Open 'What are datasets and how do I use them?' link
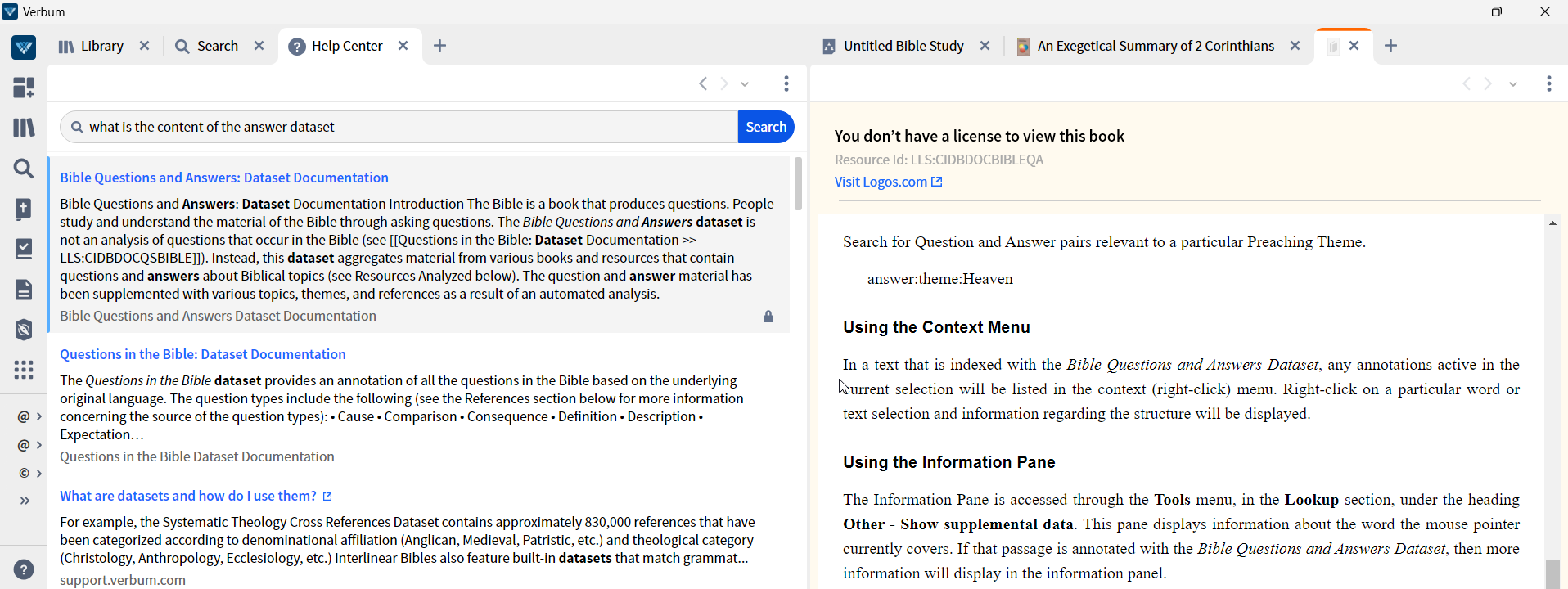The image size is (1568, 589). click(x=196, y=496)
